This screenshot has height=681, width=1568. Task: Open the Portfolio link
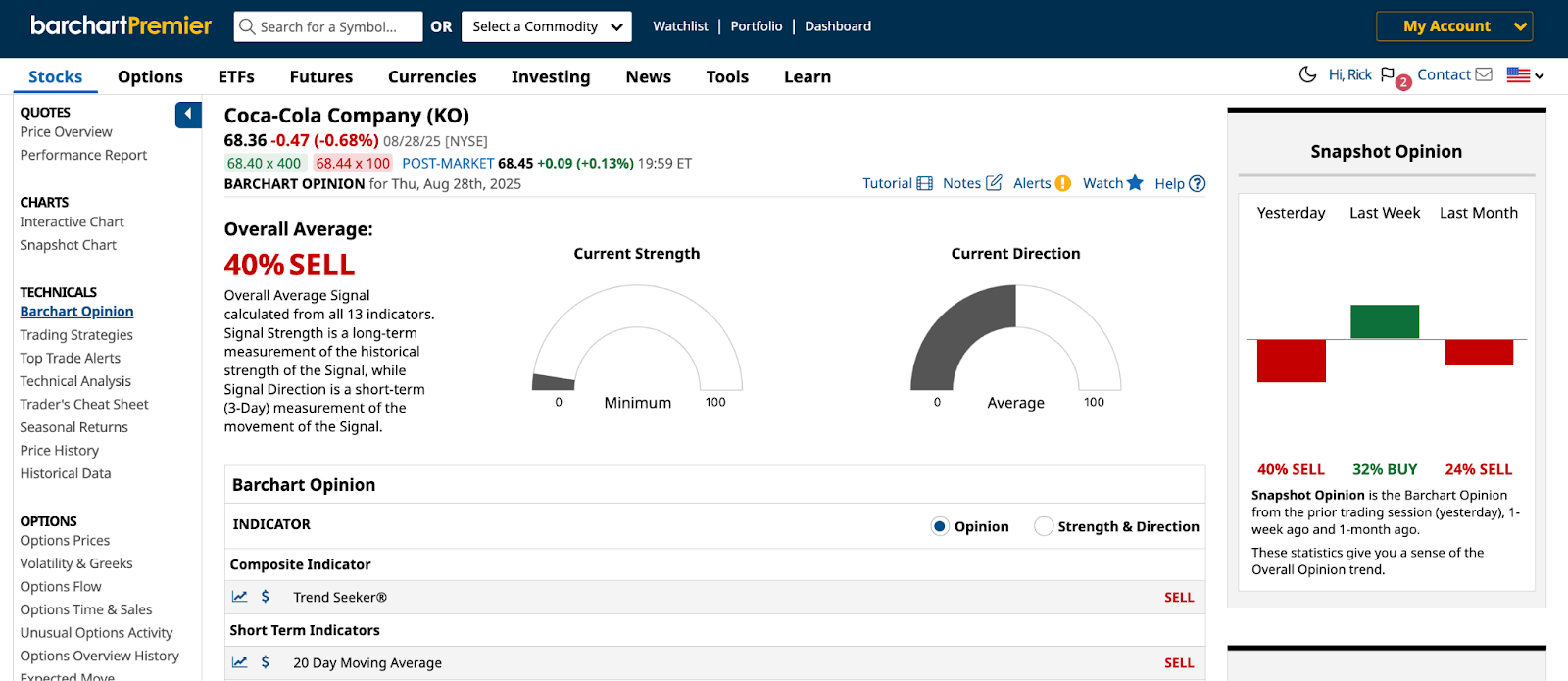[757, 26]
